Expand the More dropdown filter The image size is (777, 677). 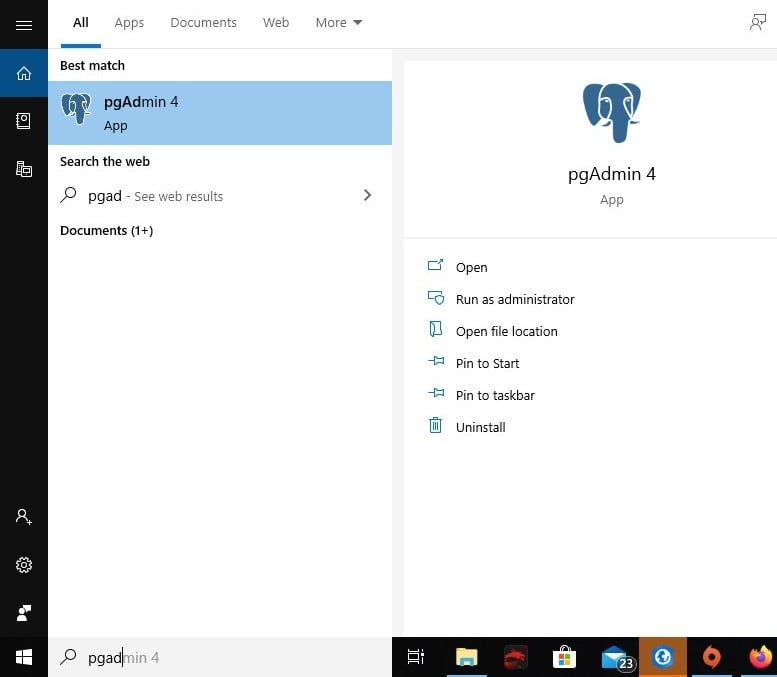[339, 22]
